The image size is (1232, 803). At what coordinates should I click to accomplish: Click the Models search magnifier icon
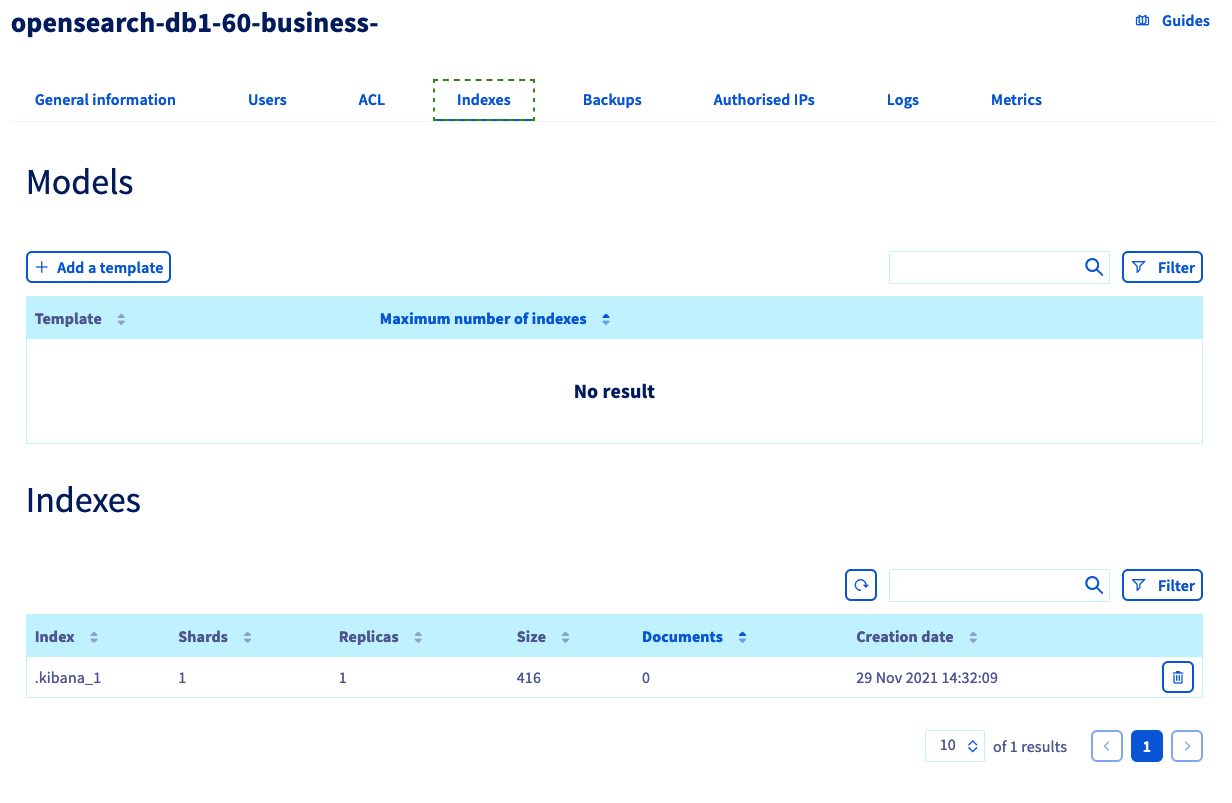point(1093,267)
